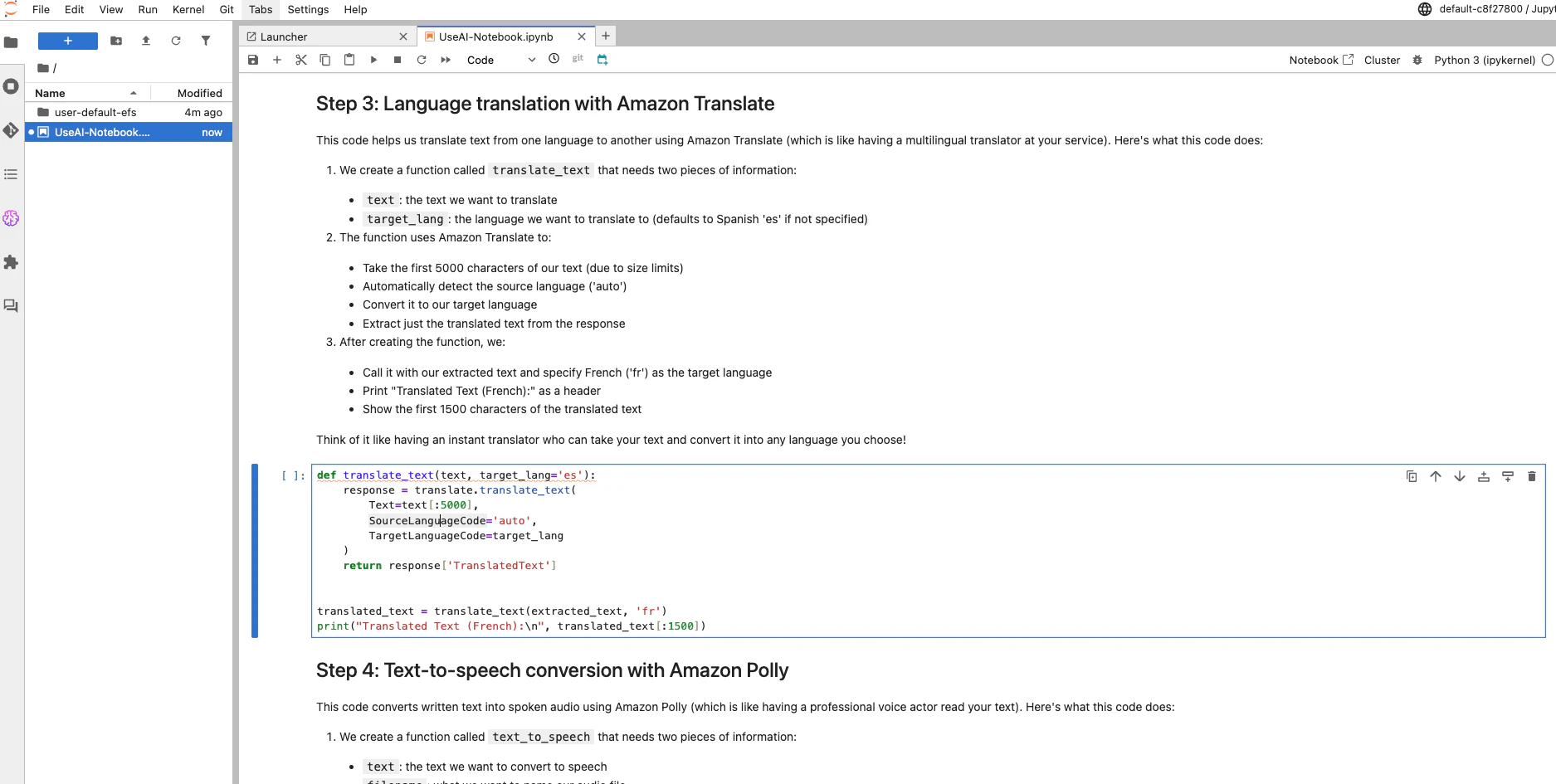Open the Run menu
1556x784 pixels.
148,9
